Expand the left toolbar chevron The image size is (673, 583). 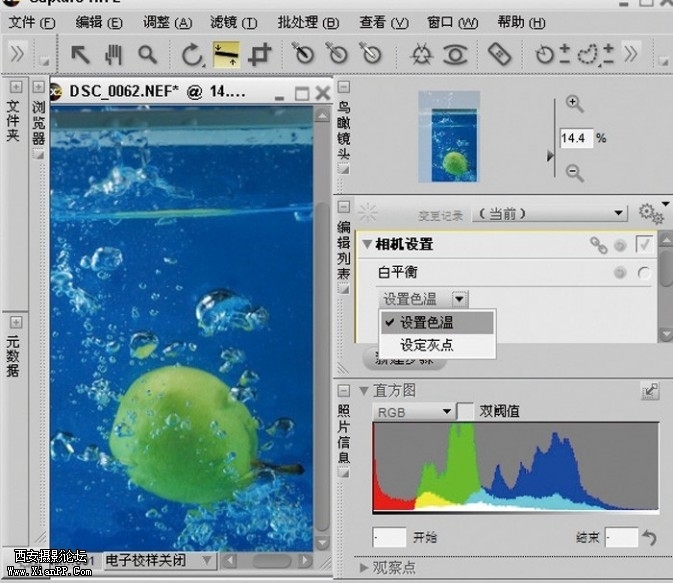[x=17, y=54]
